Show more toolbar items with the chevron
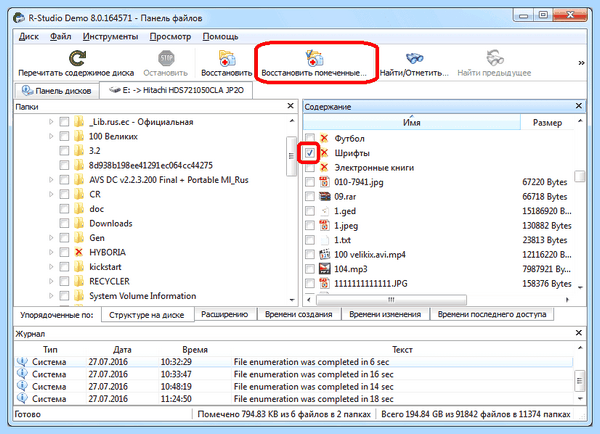600x434 pixels. (581, 62)
